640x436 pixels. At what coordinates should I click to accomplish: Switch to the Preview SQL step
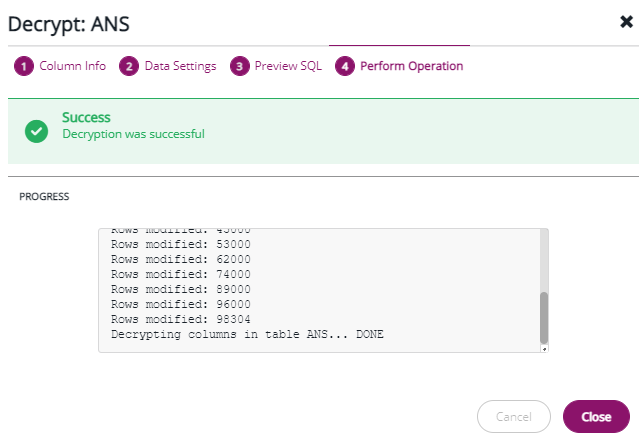point(288,66)
